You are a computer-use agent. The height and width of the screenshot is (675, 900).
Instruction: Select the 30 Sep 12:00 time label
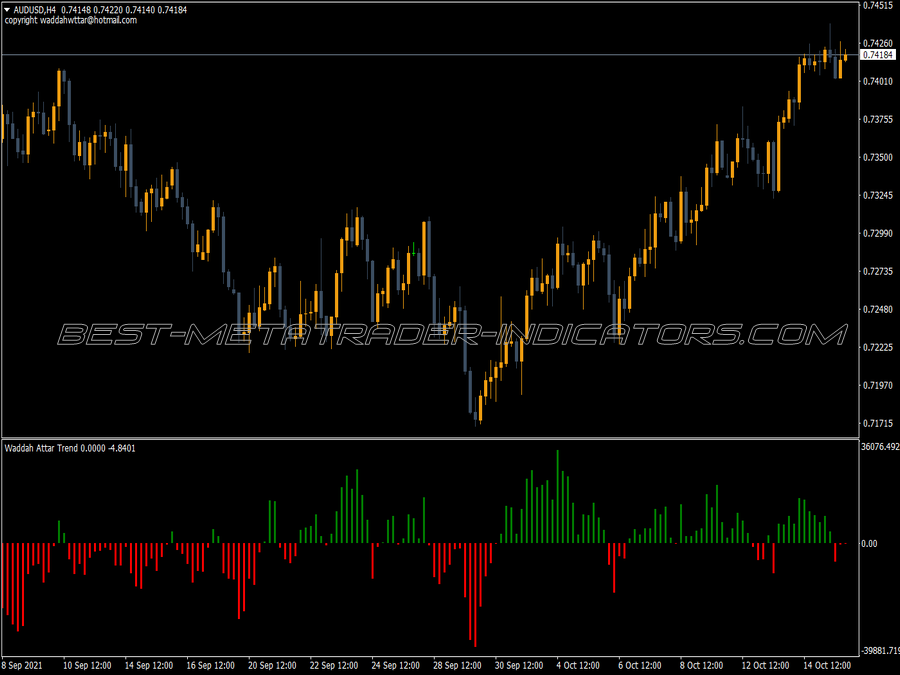coord(519,665)
